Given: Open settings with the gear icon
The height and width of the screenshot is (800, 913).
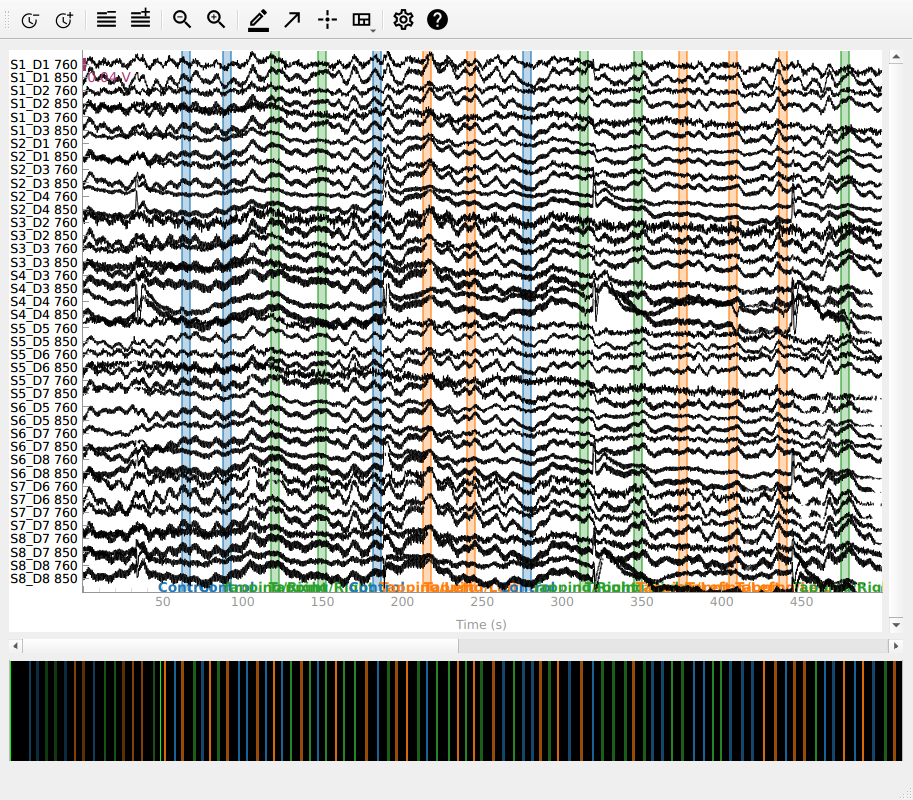Looking at the screenshot, I should (403, 19).
